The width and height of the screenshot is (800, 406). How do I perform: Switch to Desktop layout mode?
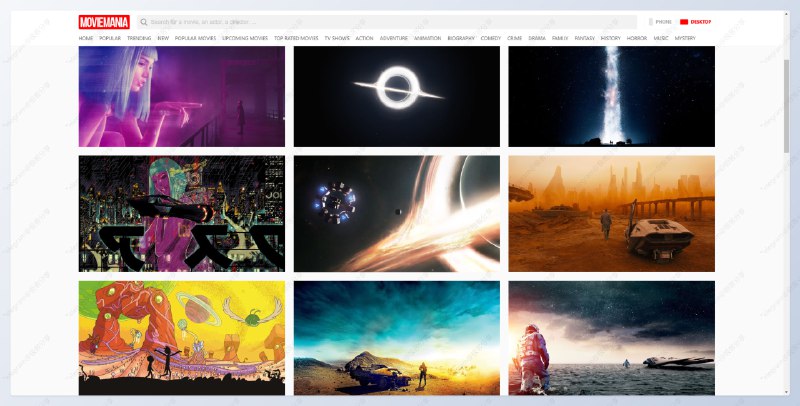click(700, 21)
